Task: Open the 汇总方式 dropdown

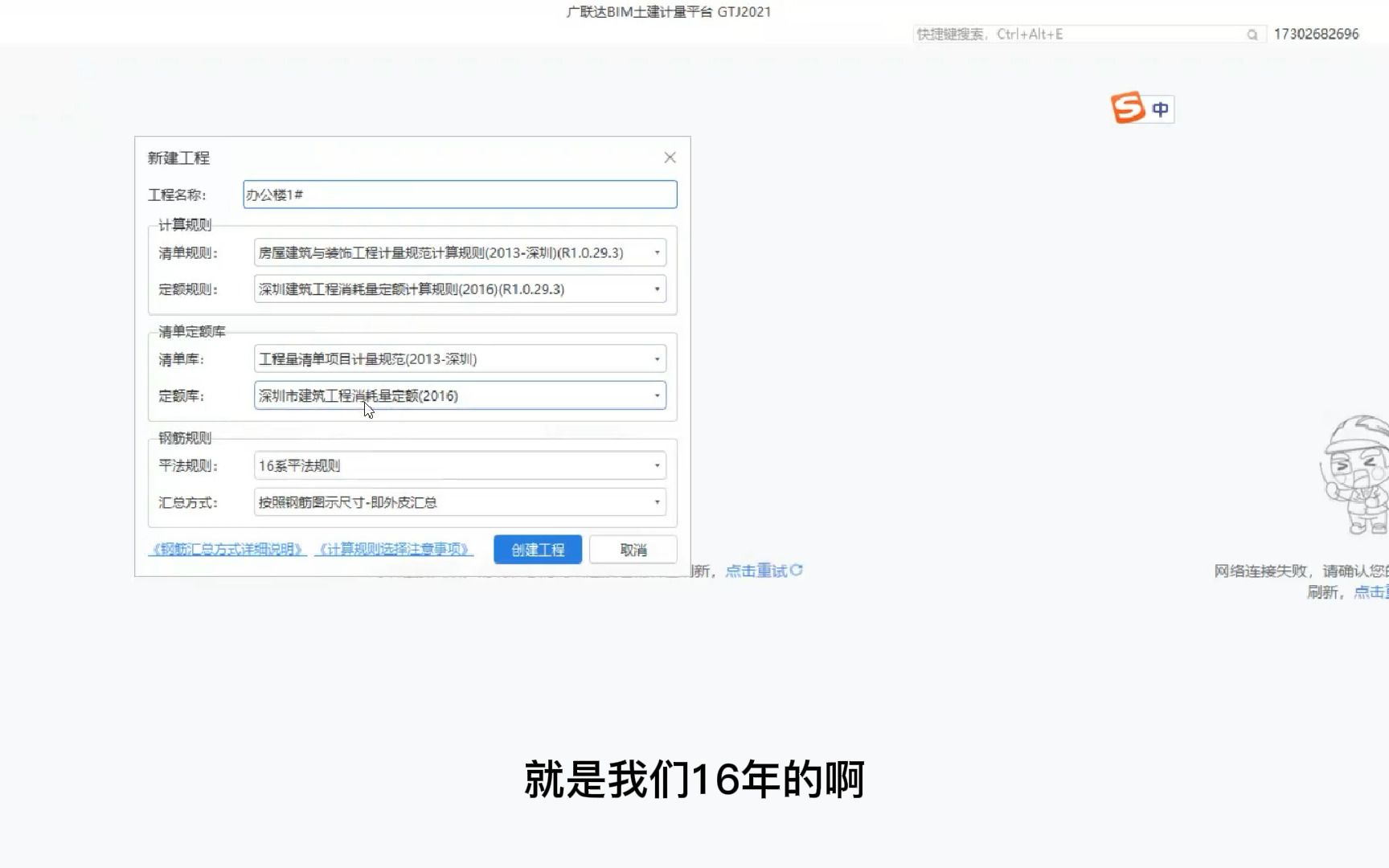Action: coord(460,502)
